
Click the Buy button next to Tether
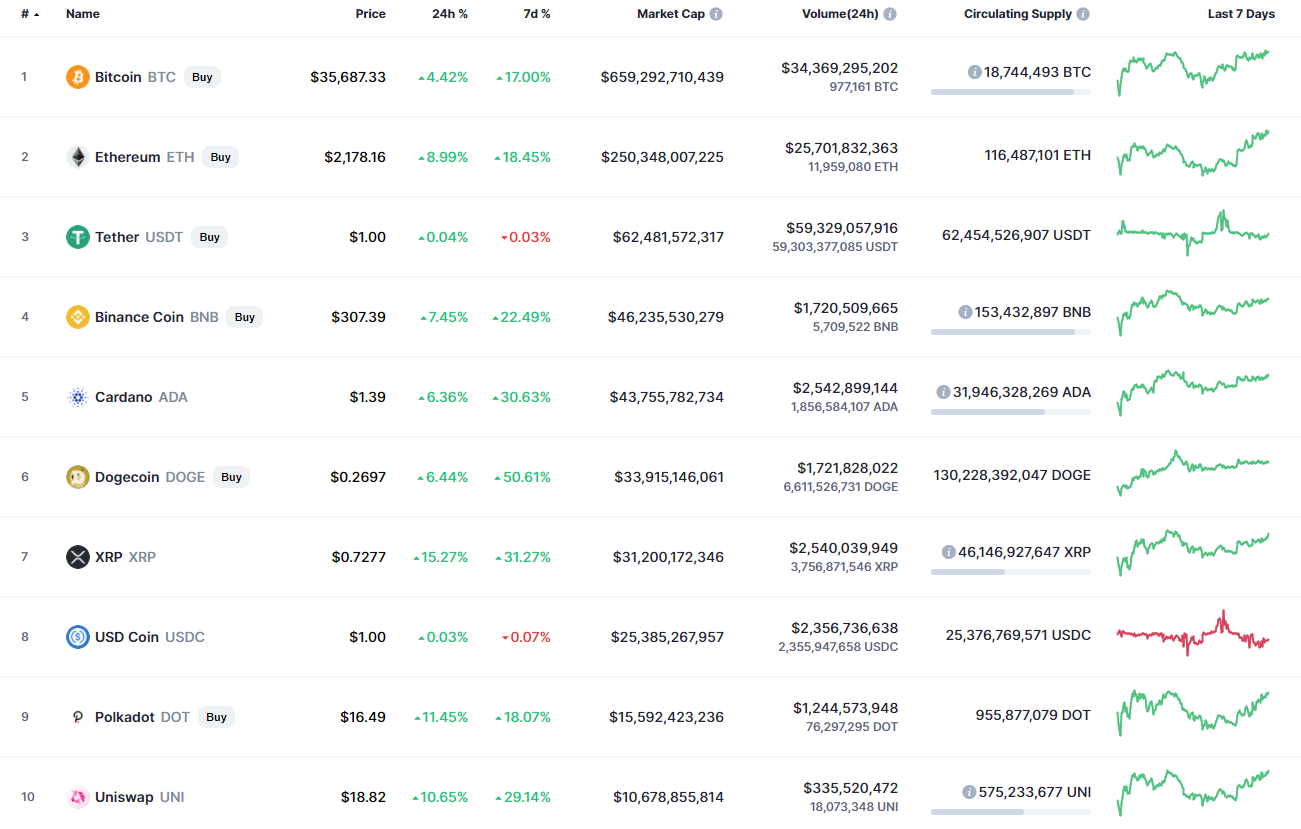click(210, 237)
